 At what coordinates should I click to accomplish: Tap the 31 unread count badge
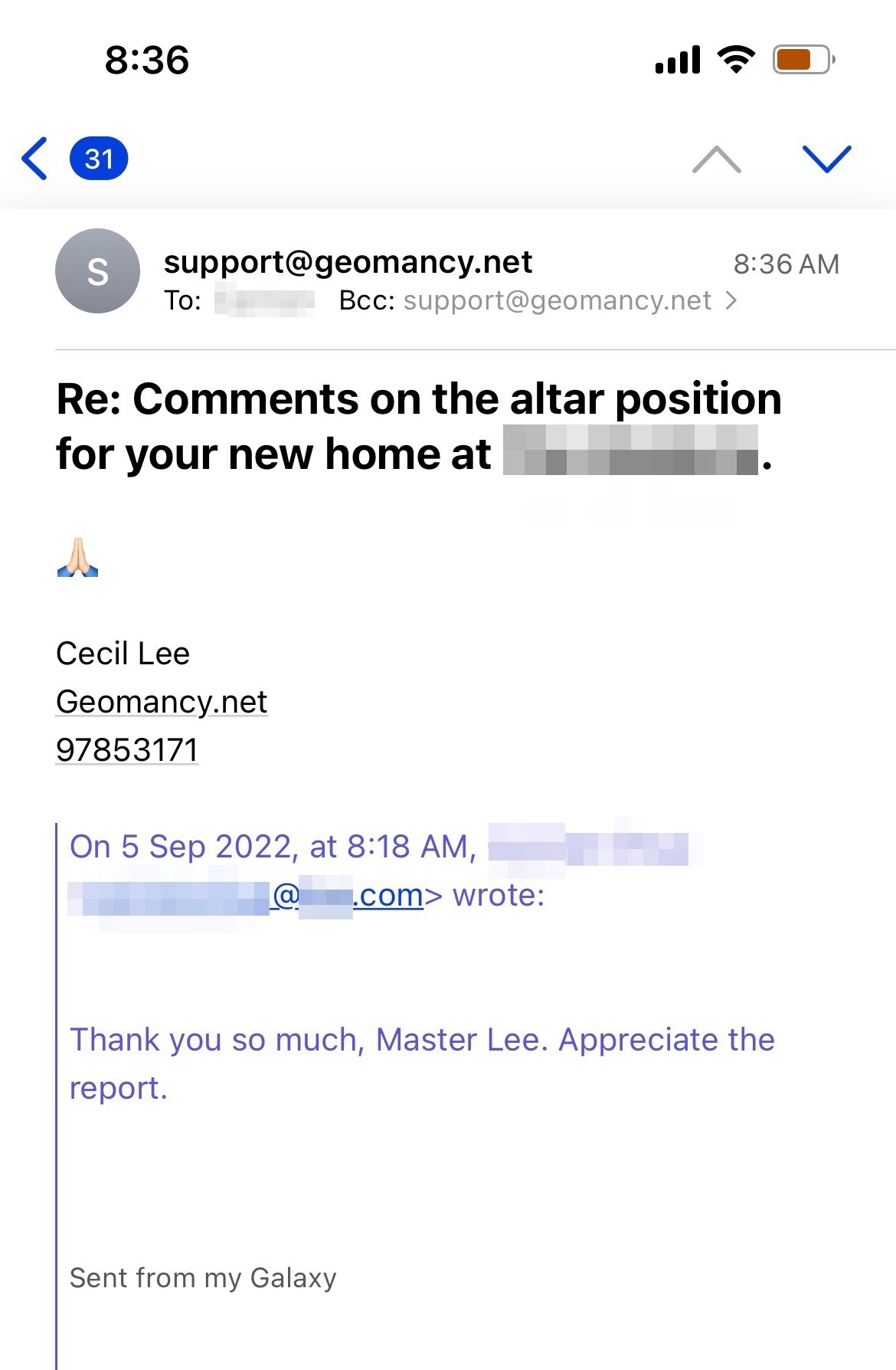[x=99, y=159]
